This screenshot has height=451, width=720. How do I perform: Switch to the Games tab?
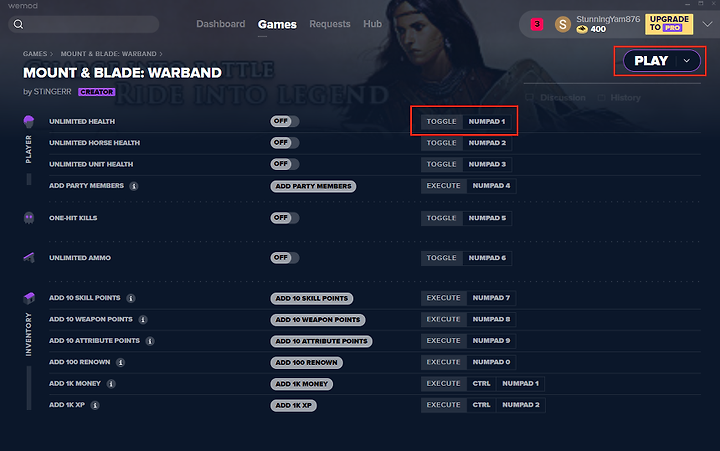(277, 24)
